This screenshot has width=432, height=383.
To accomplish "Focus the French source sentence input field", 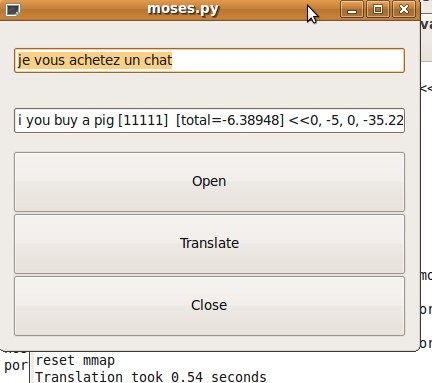I will [209, 60].
